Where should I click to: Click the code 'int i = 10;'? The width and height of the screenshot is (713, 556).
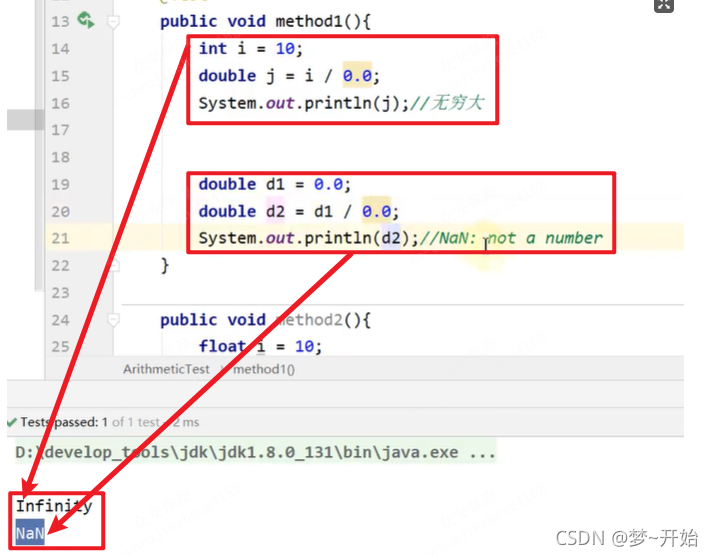[251, 48]
